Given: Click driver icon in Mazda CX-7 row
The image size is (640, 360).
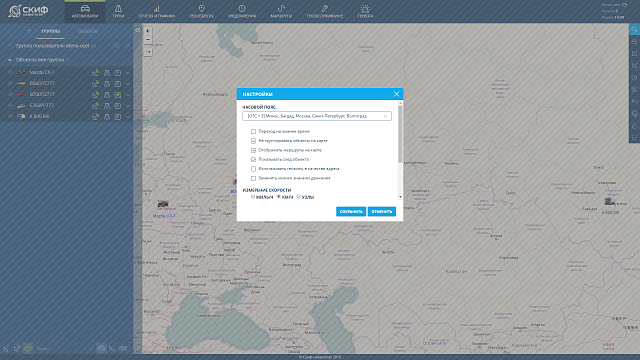Looking at the screenshot, I should 107,73.
